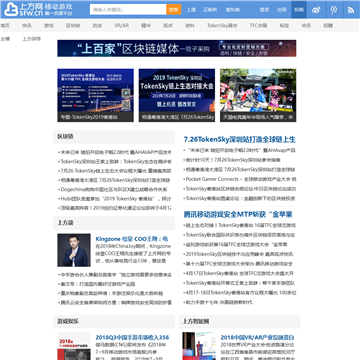Open the VR/AR nav item
Image resolution: width=360 pixels, height=360 pixels.
click(122, 25)
